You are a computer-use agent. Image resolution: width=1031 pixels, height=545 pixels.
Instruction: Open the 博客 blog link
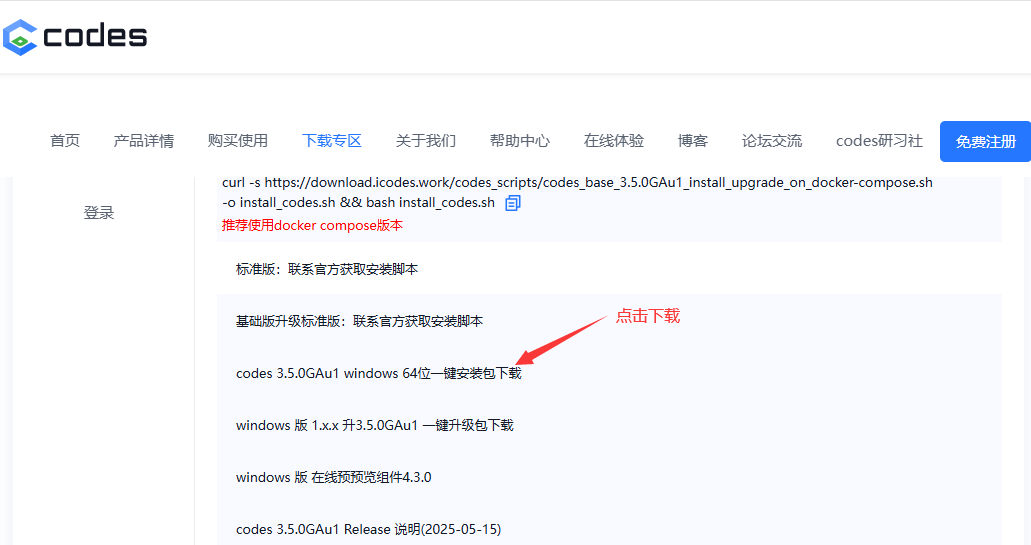pyautogui.click(x=693, y=141)
